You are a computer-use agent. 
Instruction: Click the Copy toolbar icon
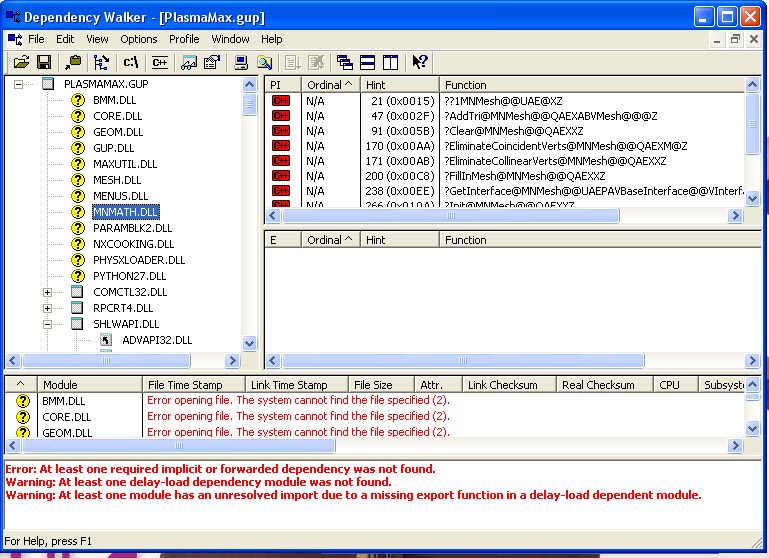click(74, 62)
